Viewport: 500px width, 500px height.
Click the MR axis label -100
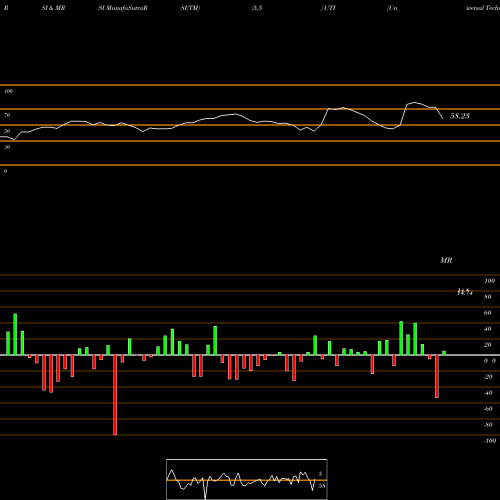coord(490,441)
